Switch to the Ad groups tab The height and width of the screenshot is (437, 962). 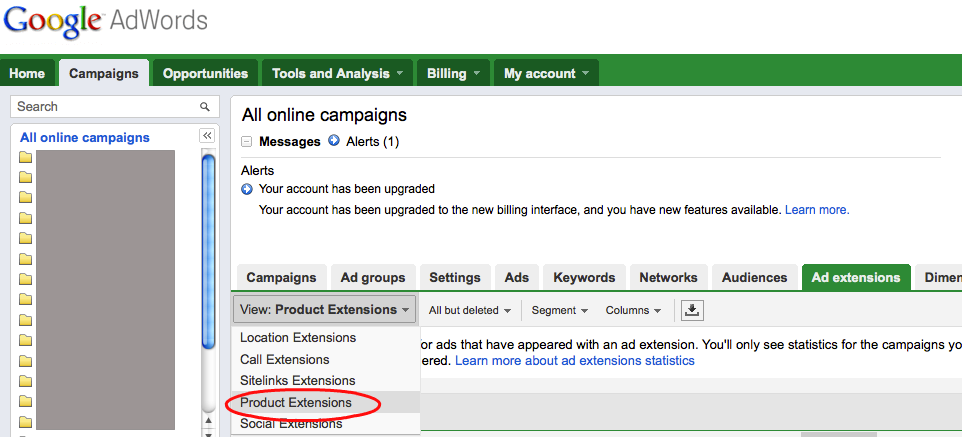(x=373, y=277)
